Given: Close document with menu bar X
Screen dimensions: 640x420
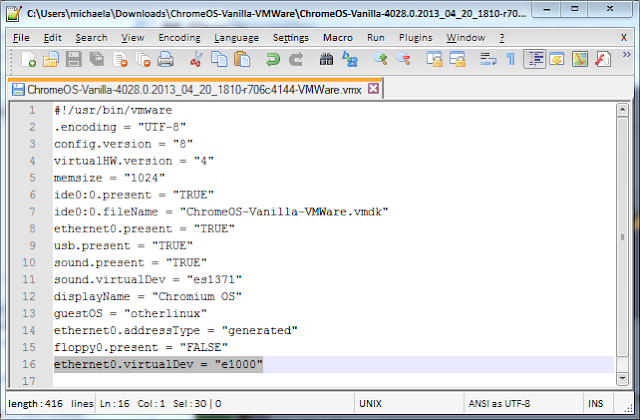Looking at the screenshot, I should coord(624,38).
